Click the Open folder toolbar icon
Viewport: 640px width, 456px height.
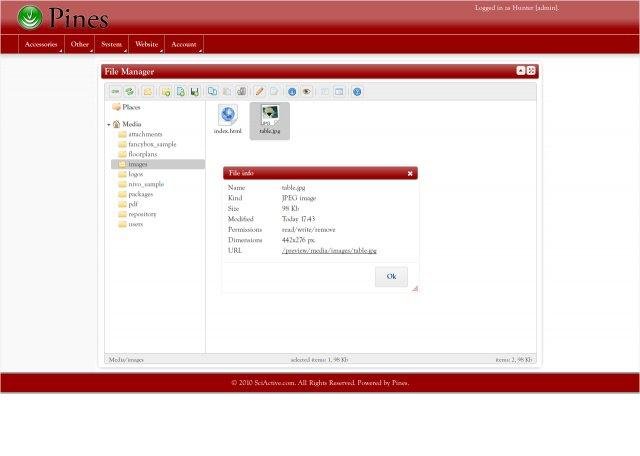(x=148, y=91)
